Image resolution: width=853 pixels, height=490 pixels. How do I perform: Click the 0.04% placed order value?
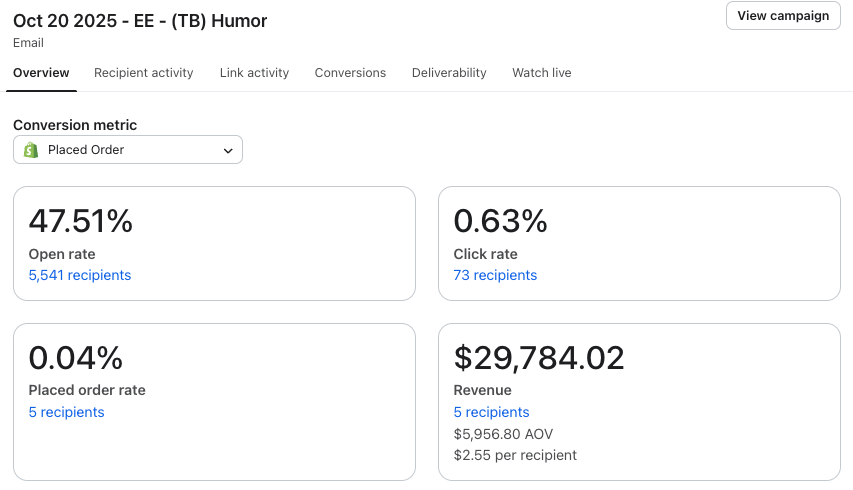coord(76,358)
